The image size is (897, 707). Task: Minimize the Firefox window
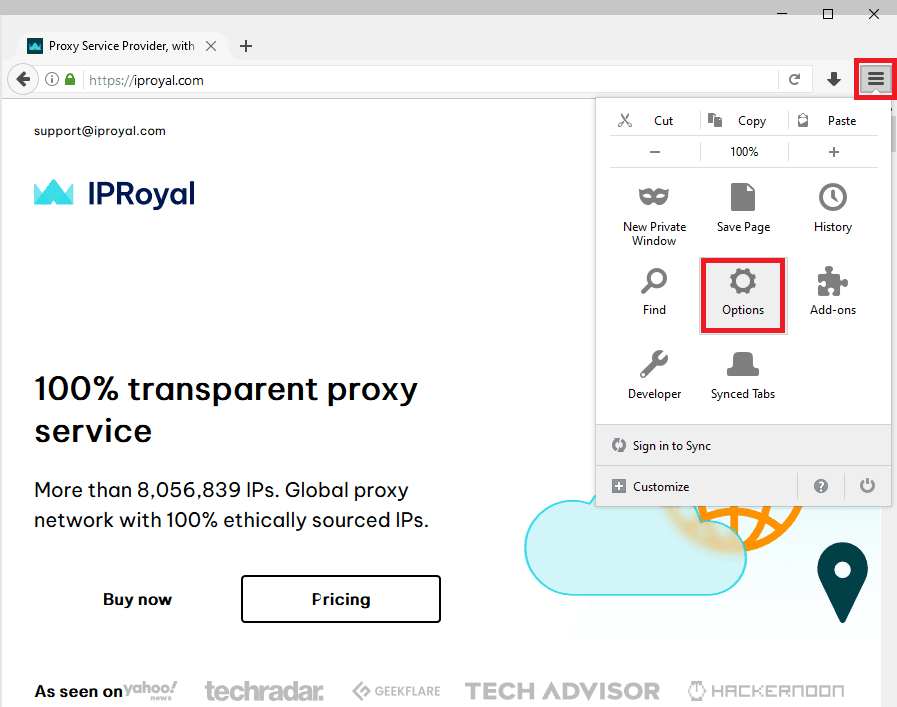(x=782, y=14)
